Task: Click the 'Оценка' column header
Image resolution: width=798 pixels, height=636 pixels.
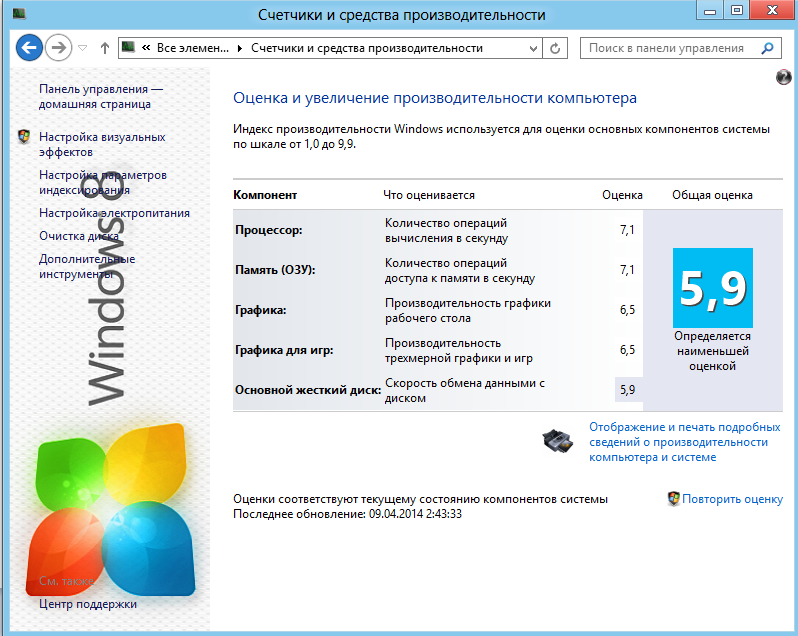Action: coord(622,195)
